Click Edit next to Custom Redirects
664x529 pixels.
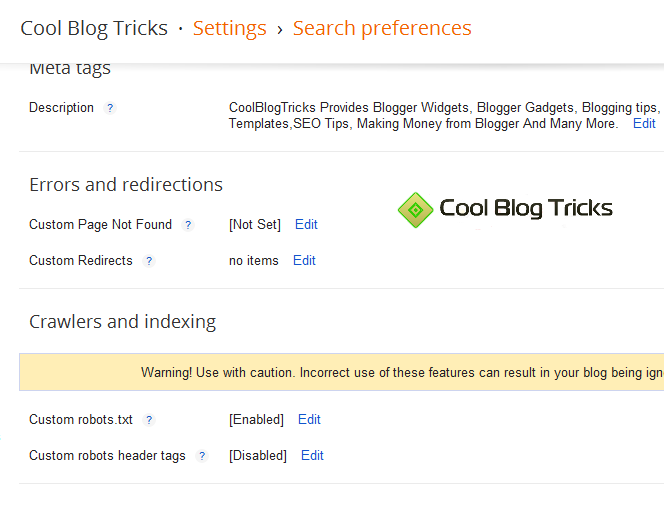click(304, 261)
